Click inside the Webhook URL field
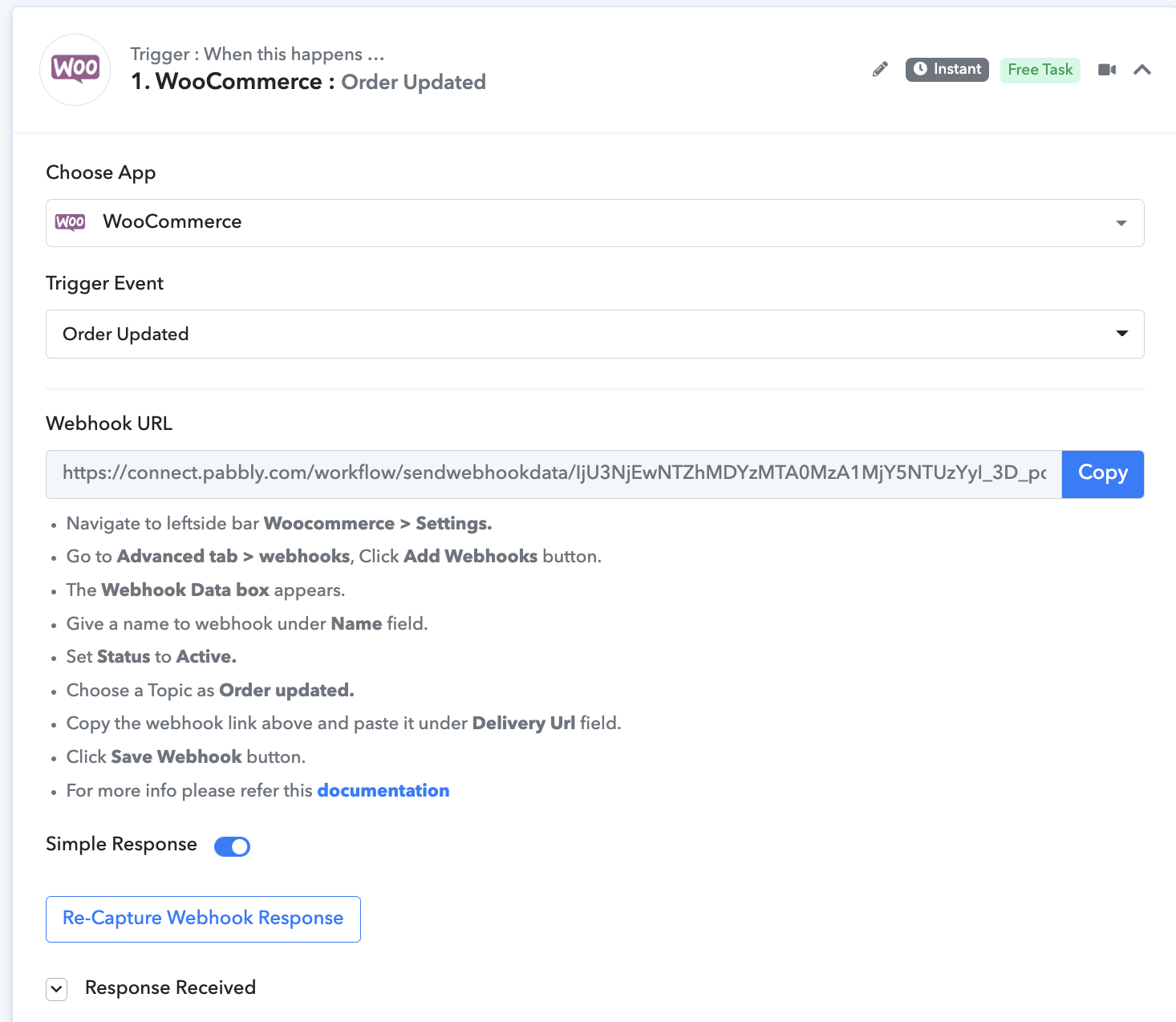Screen dimensions: 1176x1022 [x=554, y=474]
